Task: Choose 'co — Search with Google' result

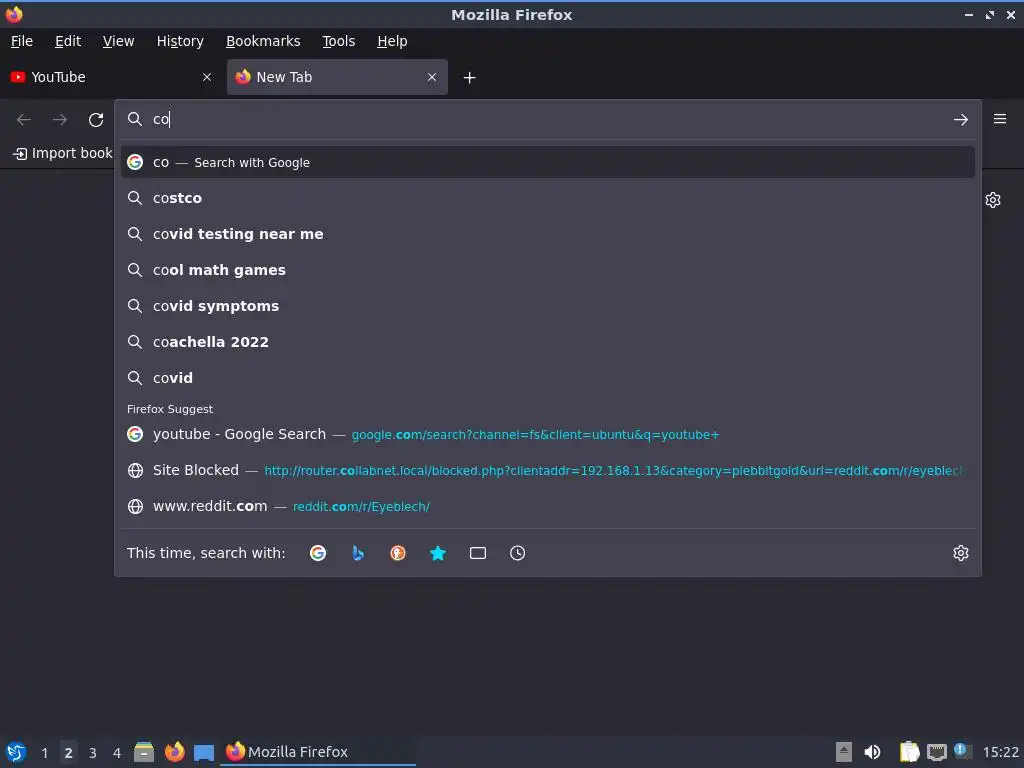Action: (x=547, y=162)
